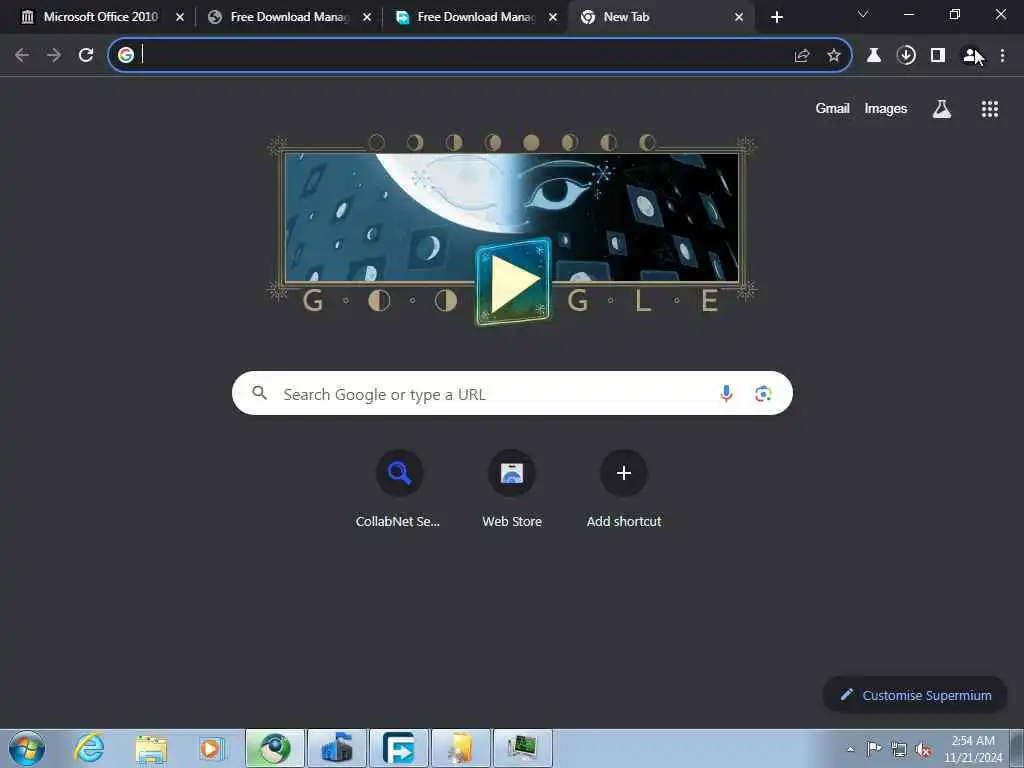This screenshot has height=768, width=1024.
Task: Click the Action Center flag icon
Action: click(x=873, y=748)
